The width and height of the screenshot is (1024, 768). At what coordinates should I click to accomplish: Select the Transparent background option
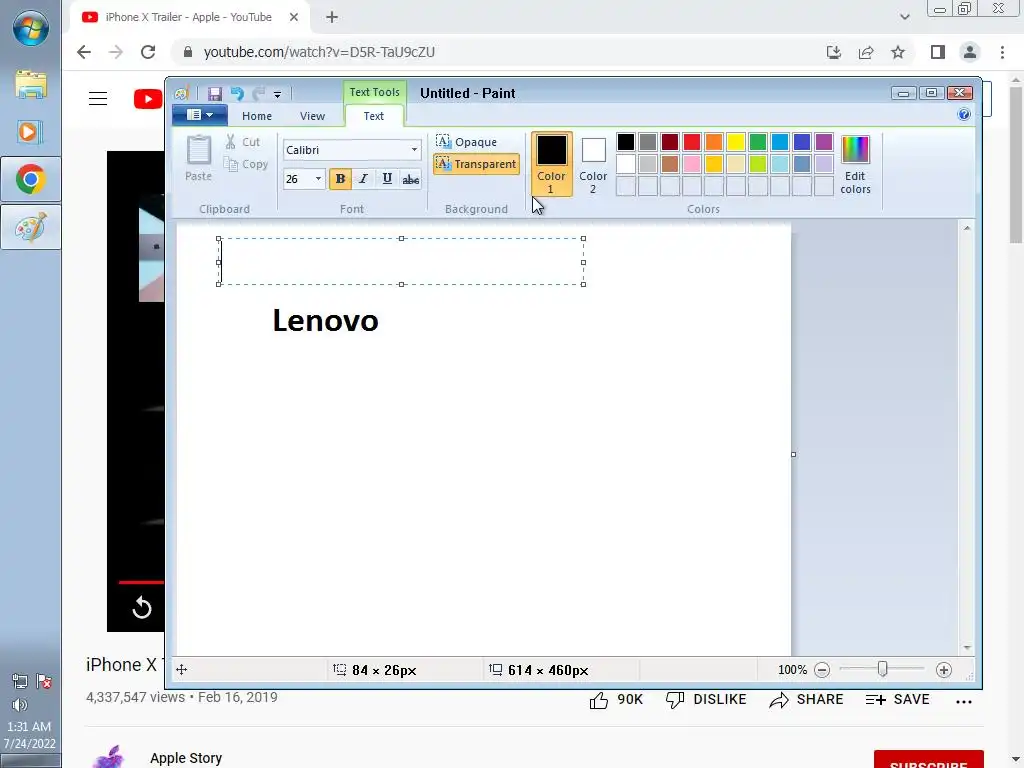(476, 164)
